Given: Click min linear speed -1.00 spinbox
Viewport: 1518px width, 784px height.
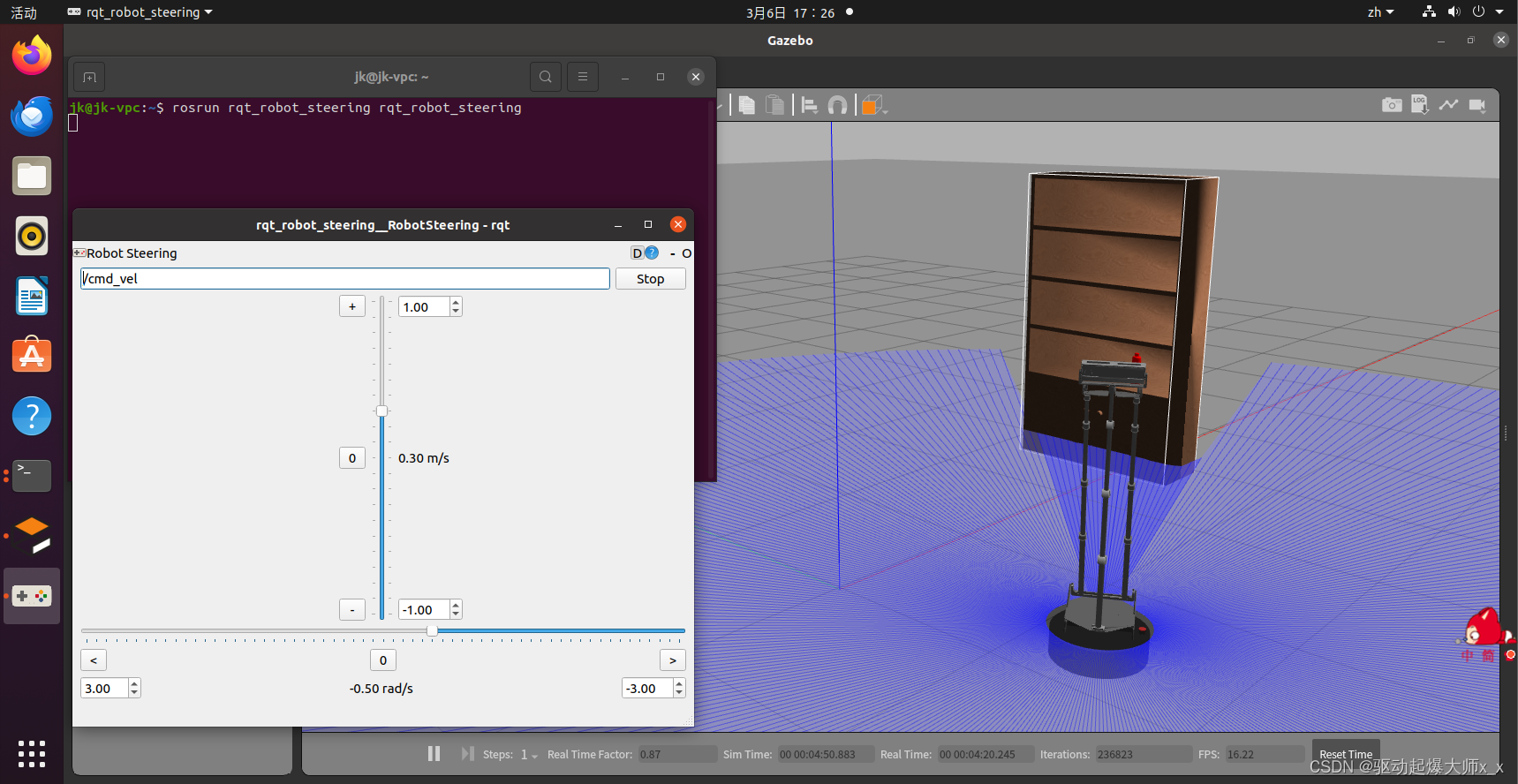Looking at the screenshot, I should [x=430, y=610].
